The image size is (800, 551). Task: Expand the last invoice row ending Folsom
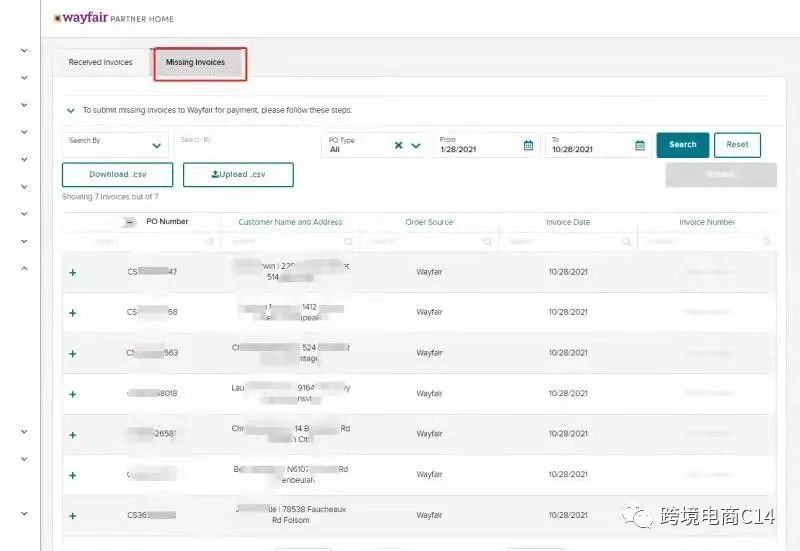click(72, 516)
